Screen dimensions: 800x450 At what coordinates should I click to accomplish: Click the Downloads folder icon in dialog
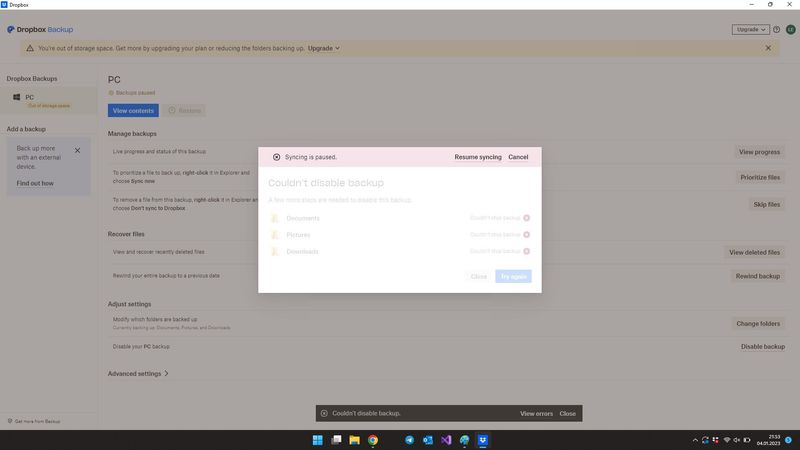(274, 252)
